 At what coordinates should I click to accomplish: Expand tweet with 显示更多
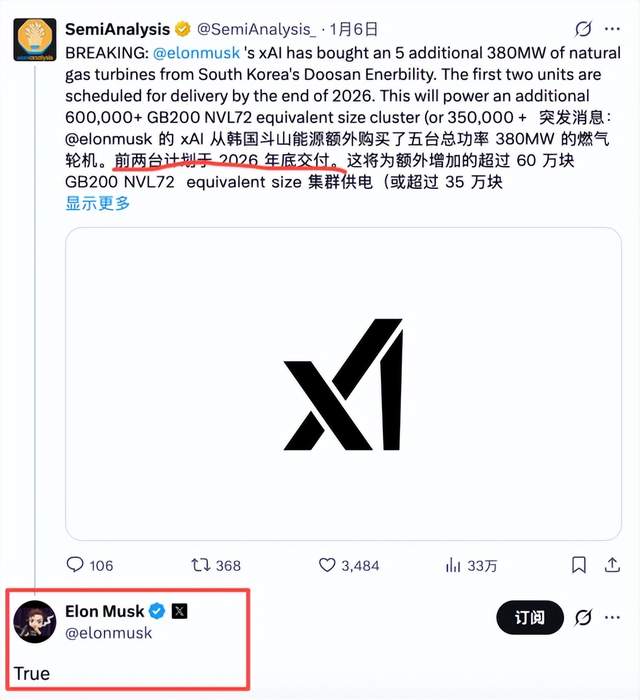(98, 203)
